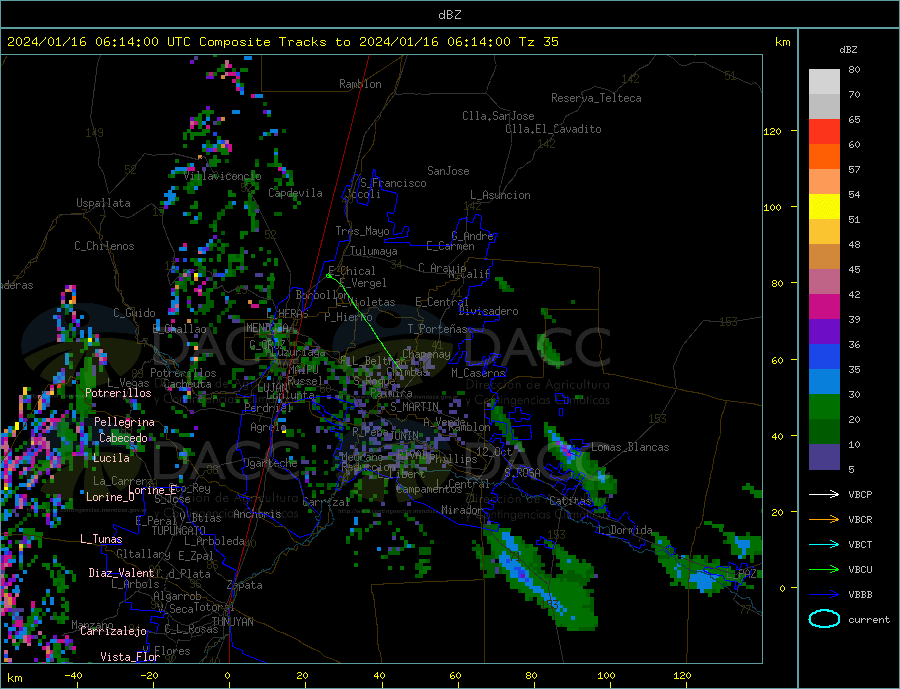The height and width of the screenshot is (689, 900).
Task: Click the -40 km tick on the bottom axis
Action: click(73, 675)
